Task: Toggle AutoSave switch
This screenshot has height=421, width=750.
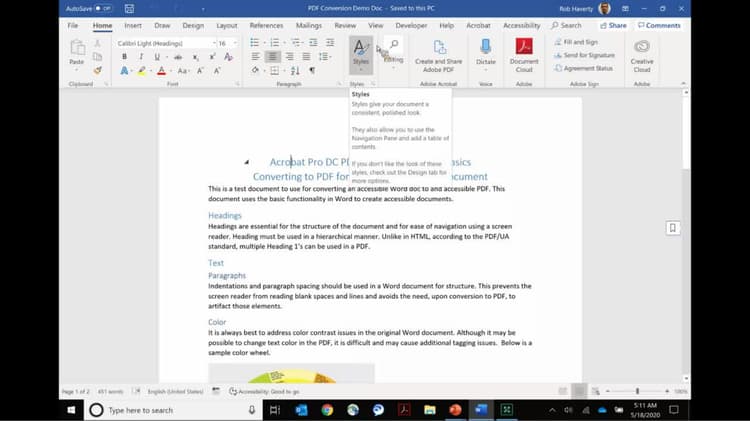Action: tap(103, 9)
